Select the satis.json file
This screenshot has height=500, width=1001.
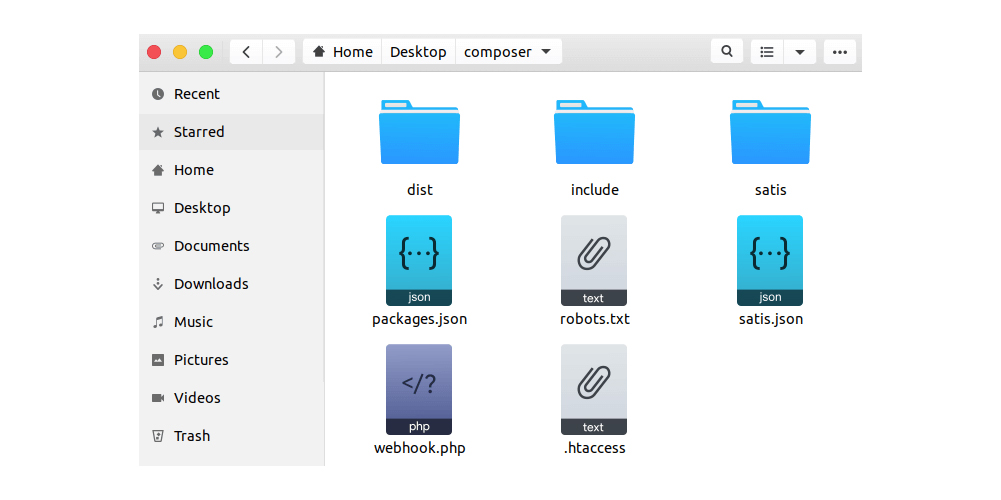point(770,260)
